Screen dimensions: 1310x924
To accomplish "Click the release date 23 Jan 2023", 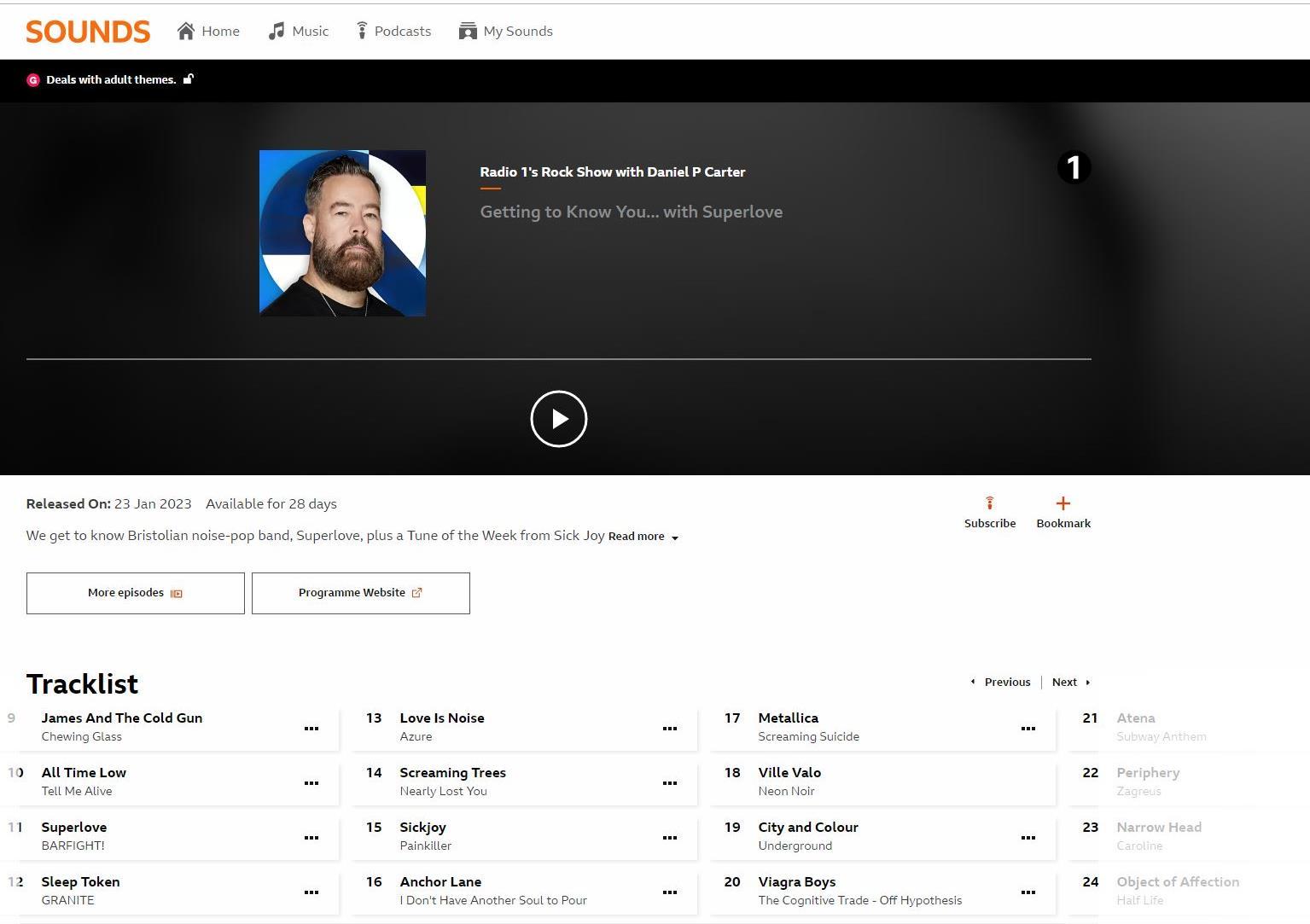I will 153,504.
